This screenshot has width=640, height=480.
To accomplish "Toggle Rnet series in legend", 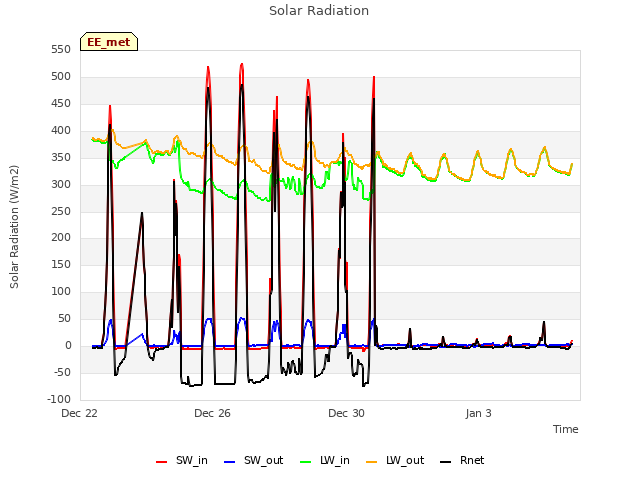I will click(x=462, y=460).
